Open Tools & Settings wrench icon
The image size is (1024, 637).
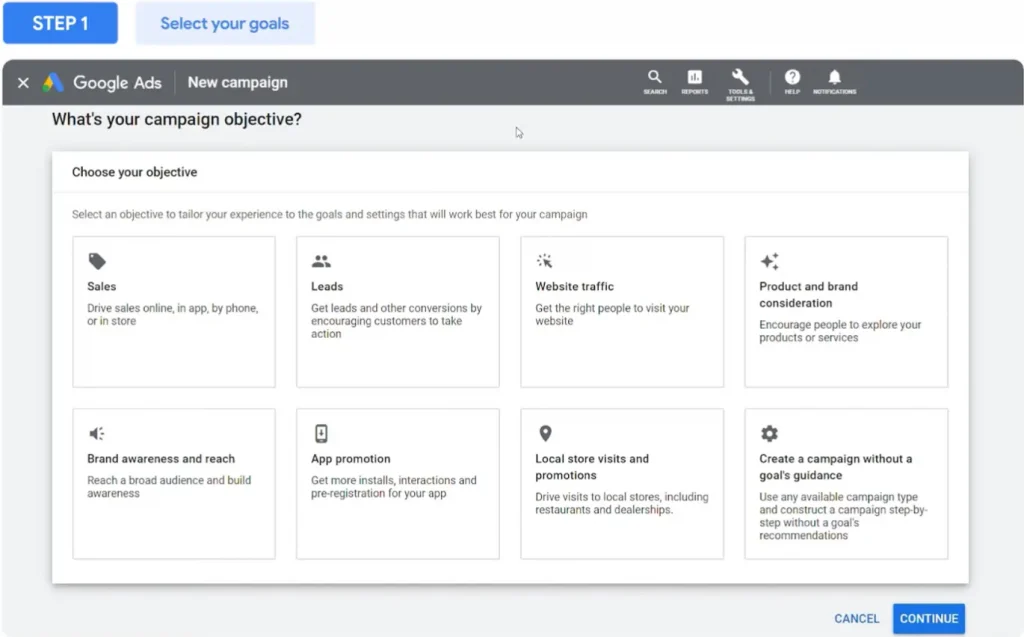(x=740, y=79)
